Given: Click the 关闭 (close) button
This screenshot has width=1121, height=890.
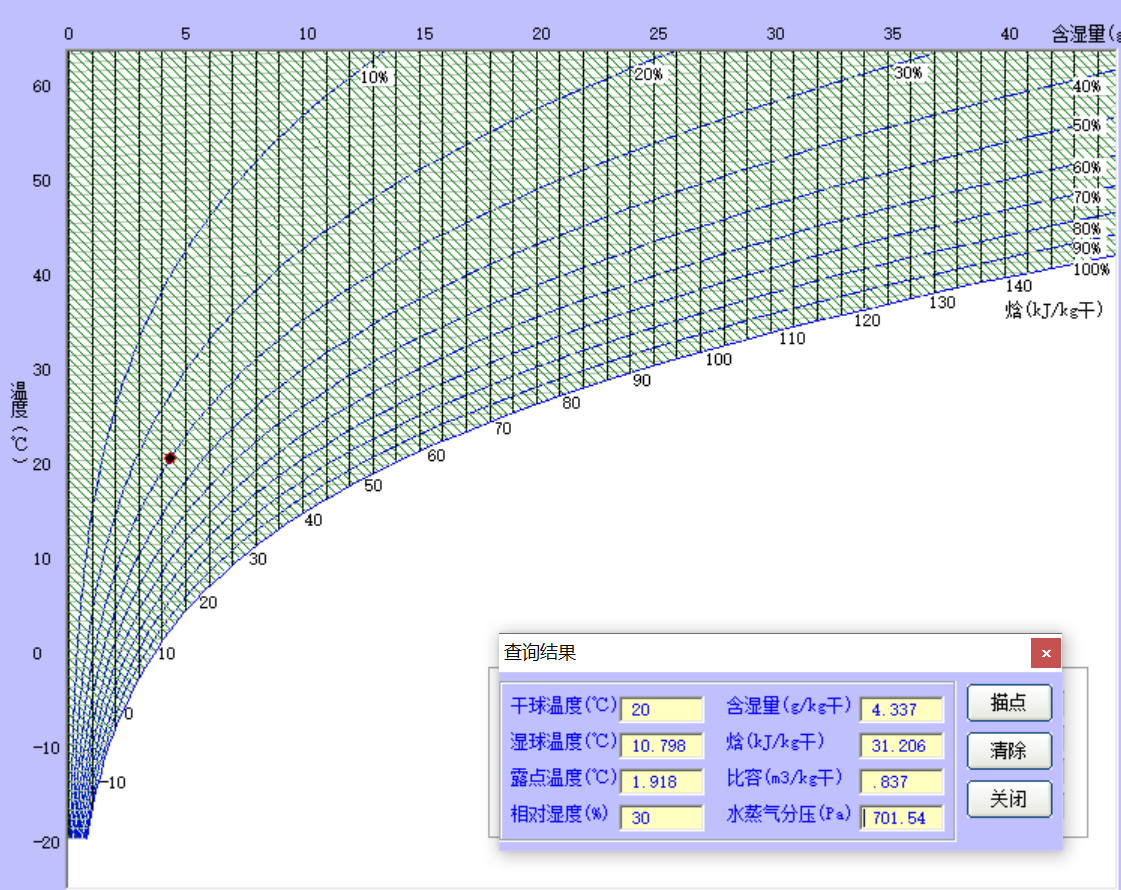Looking at the screenshot, I should (x=1008, y=799).
